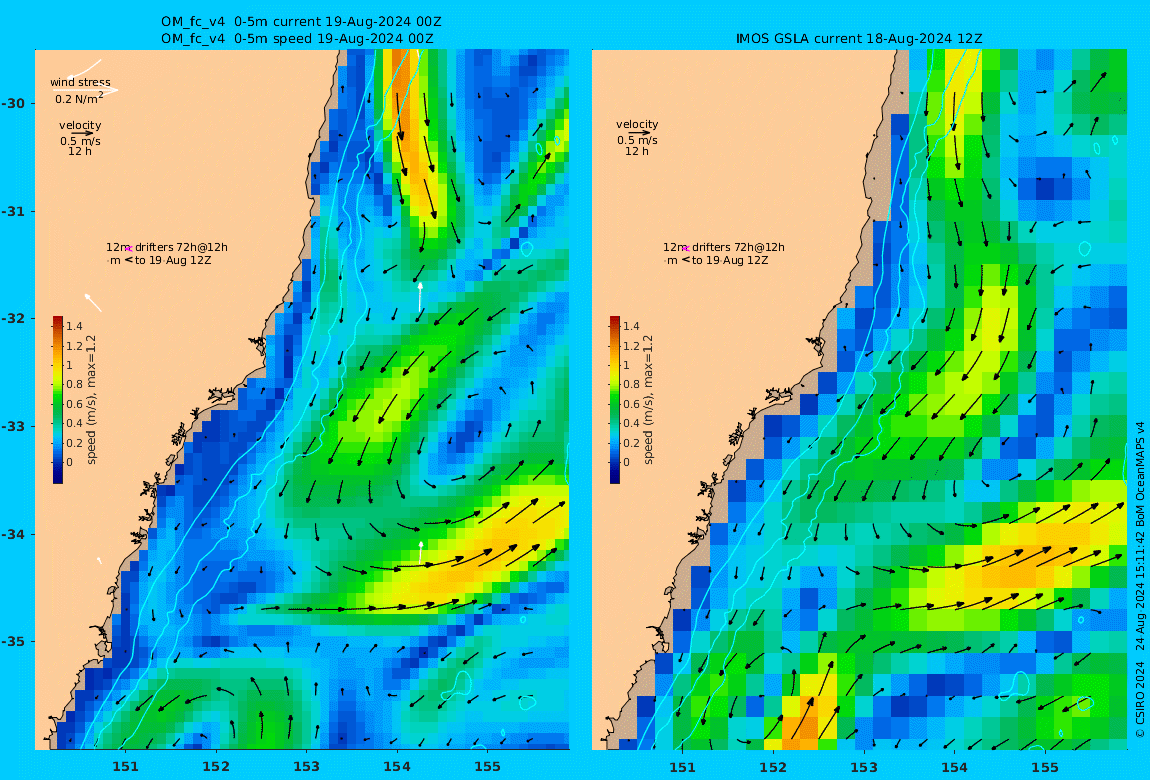Click the white upward arrow near 154, -34 in left map
Viewport: 1150px width, 780px height.
(x=421, y=551)
